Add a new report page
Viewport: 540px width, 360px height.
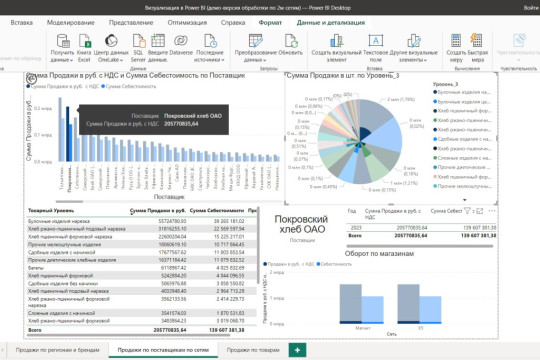coord(297,350)
